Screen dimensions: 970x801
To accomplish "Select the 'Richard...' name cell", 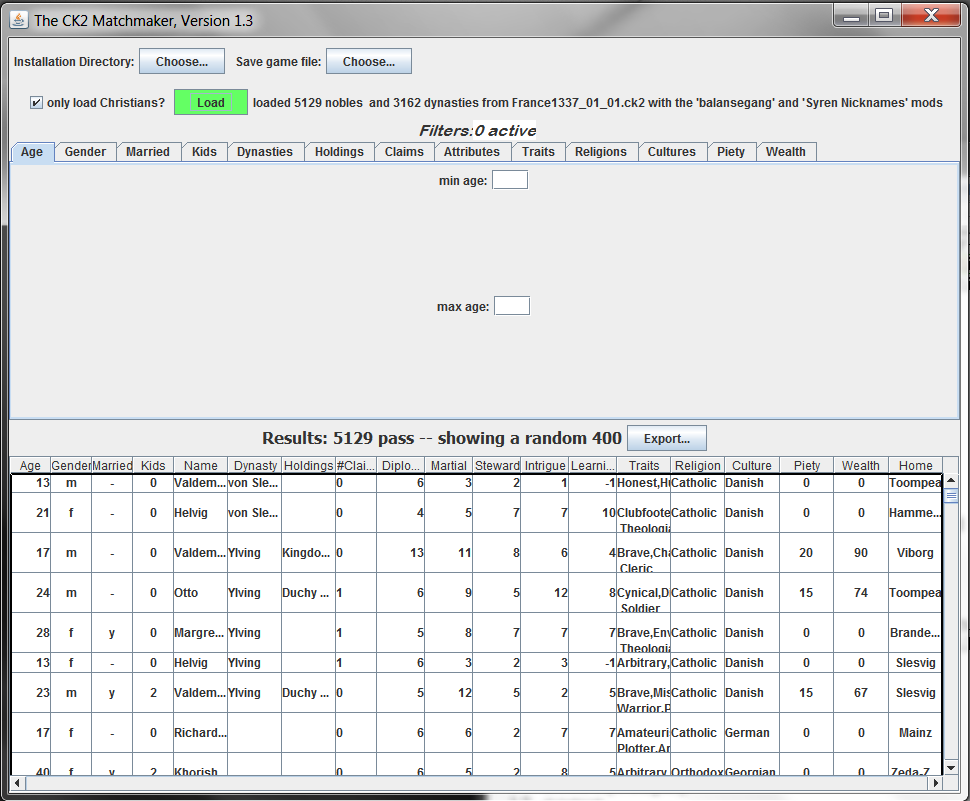I will (x=200, y=732).
